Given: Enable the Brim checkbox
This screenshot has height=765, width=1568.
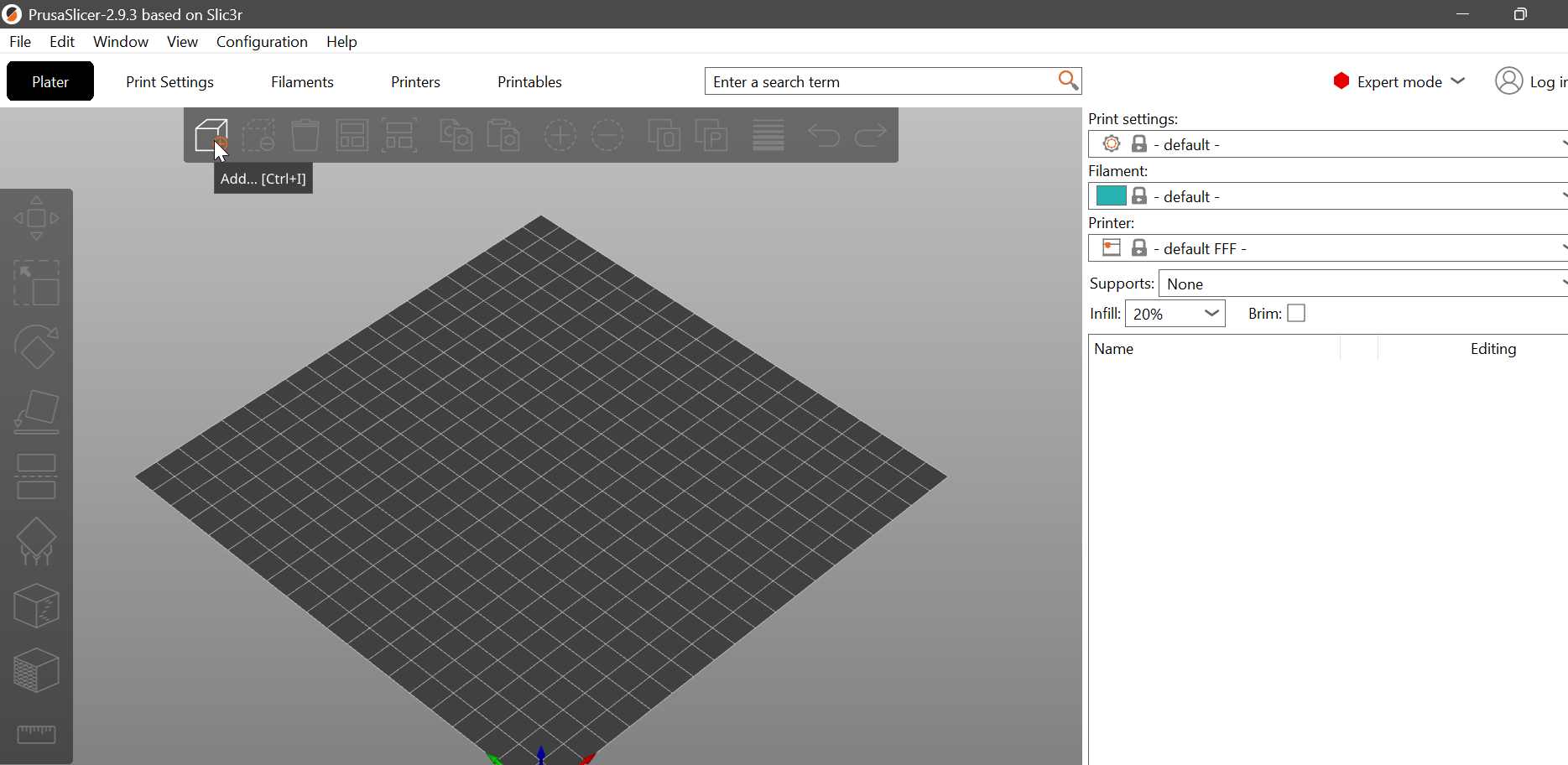Looking at the screenshot, I should point(1296,313).
